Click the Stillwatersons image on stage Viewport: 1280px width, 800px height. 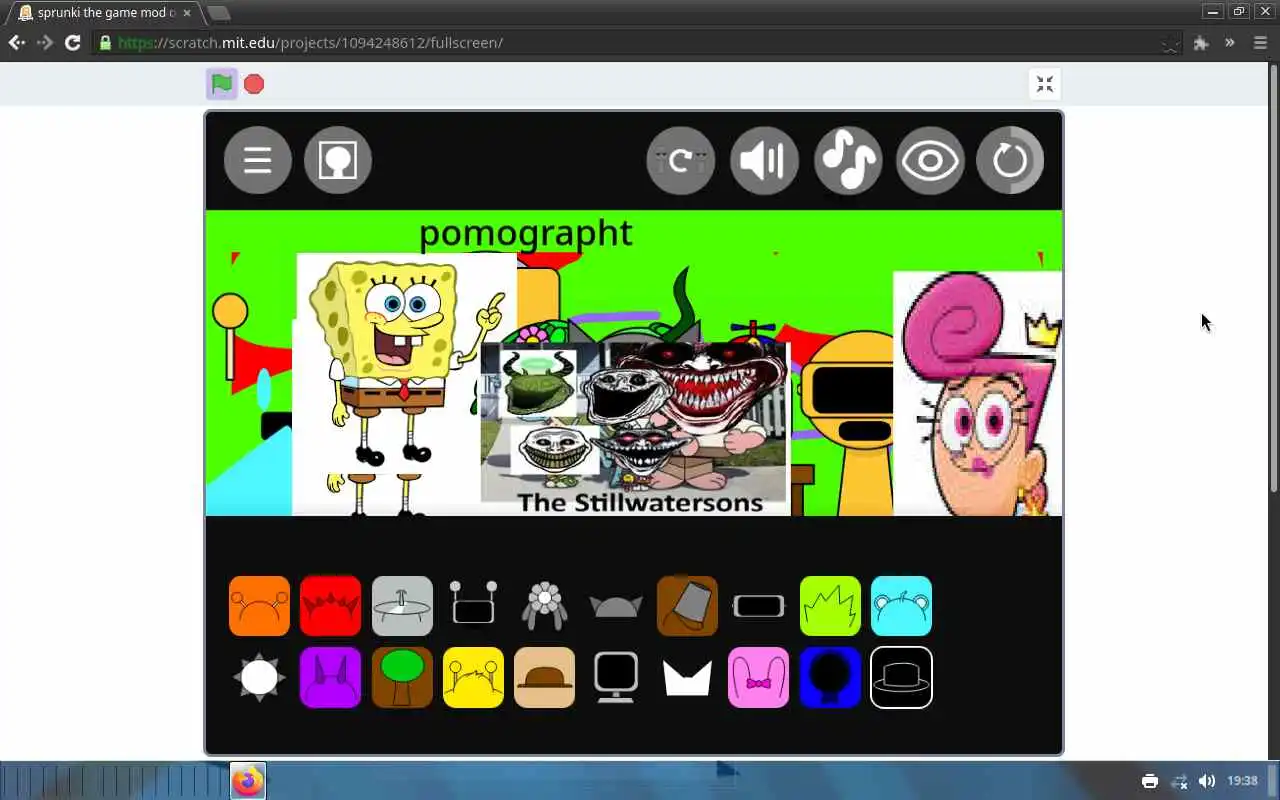pos(635,428)
